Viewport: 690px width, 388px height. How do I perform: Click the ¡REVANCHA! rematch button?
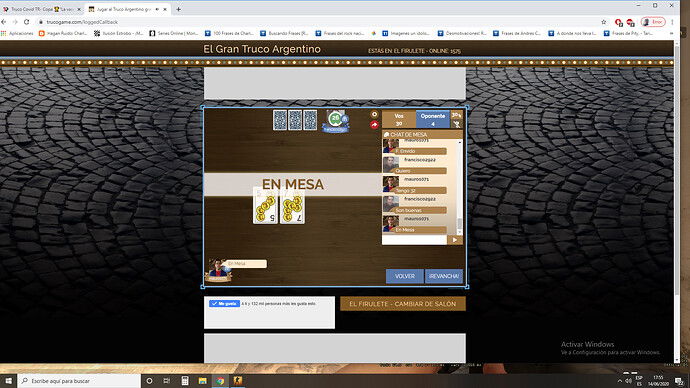[444, 276]
